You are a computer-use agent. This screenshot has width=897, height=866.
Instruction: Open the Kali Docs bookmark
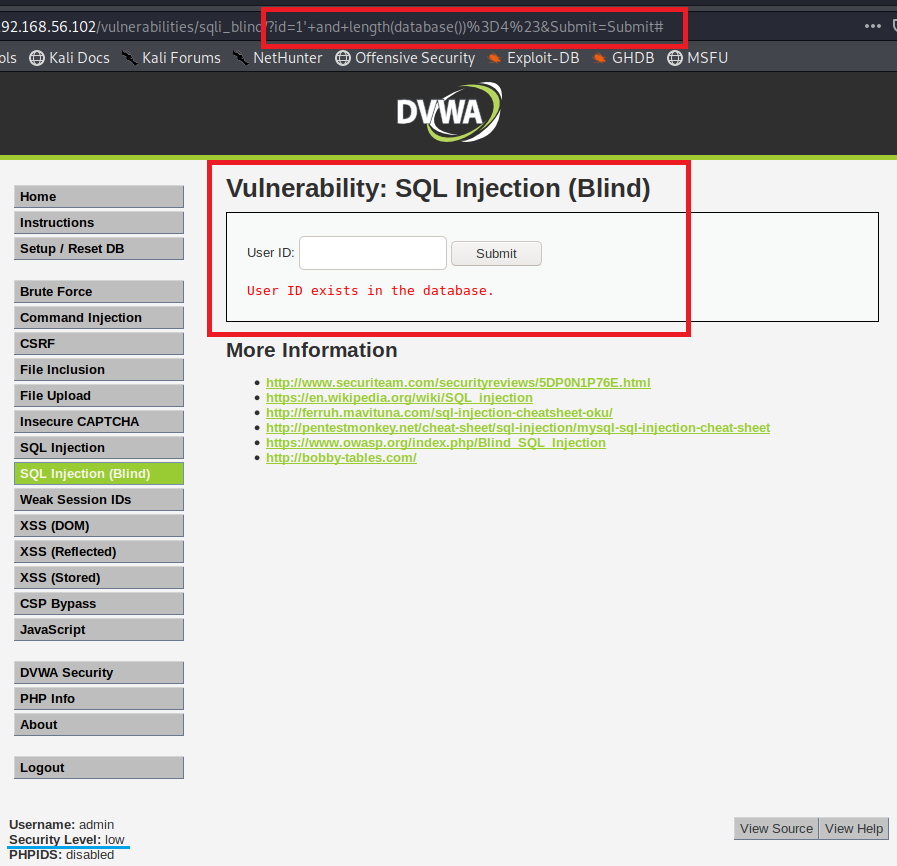(x=70, y=58)
